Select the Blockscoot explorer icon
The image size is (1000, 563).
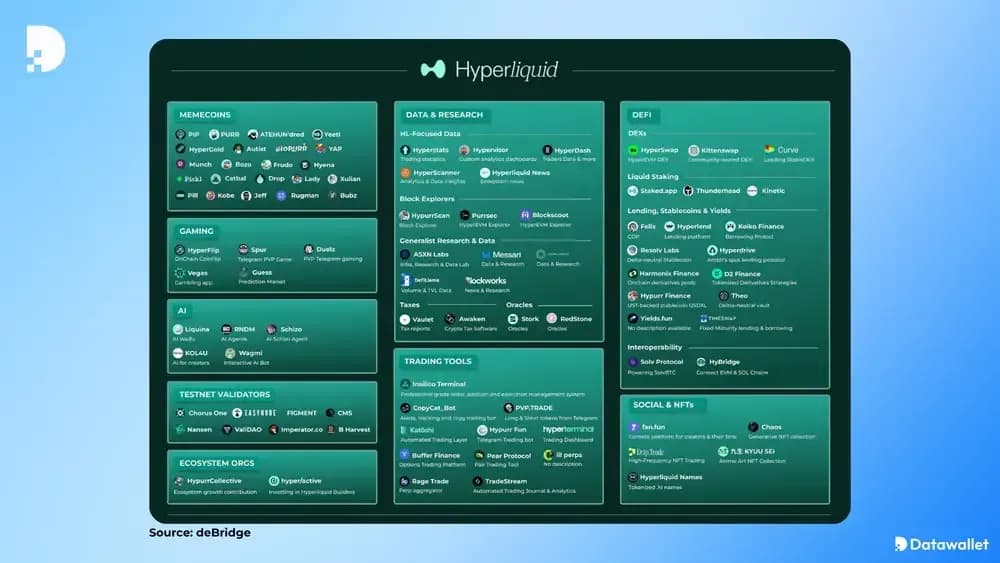[525, 215]
